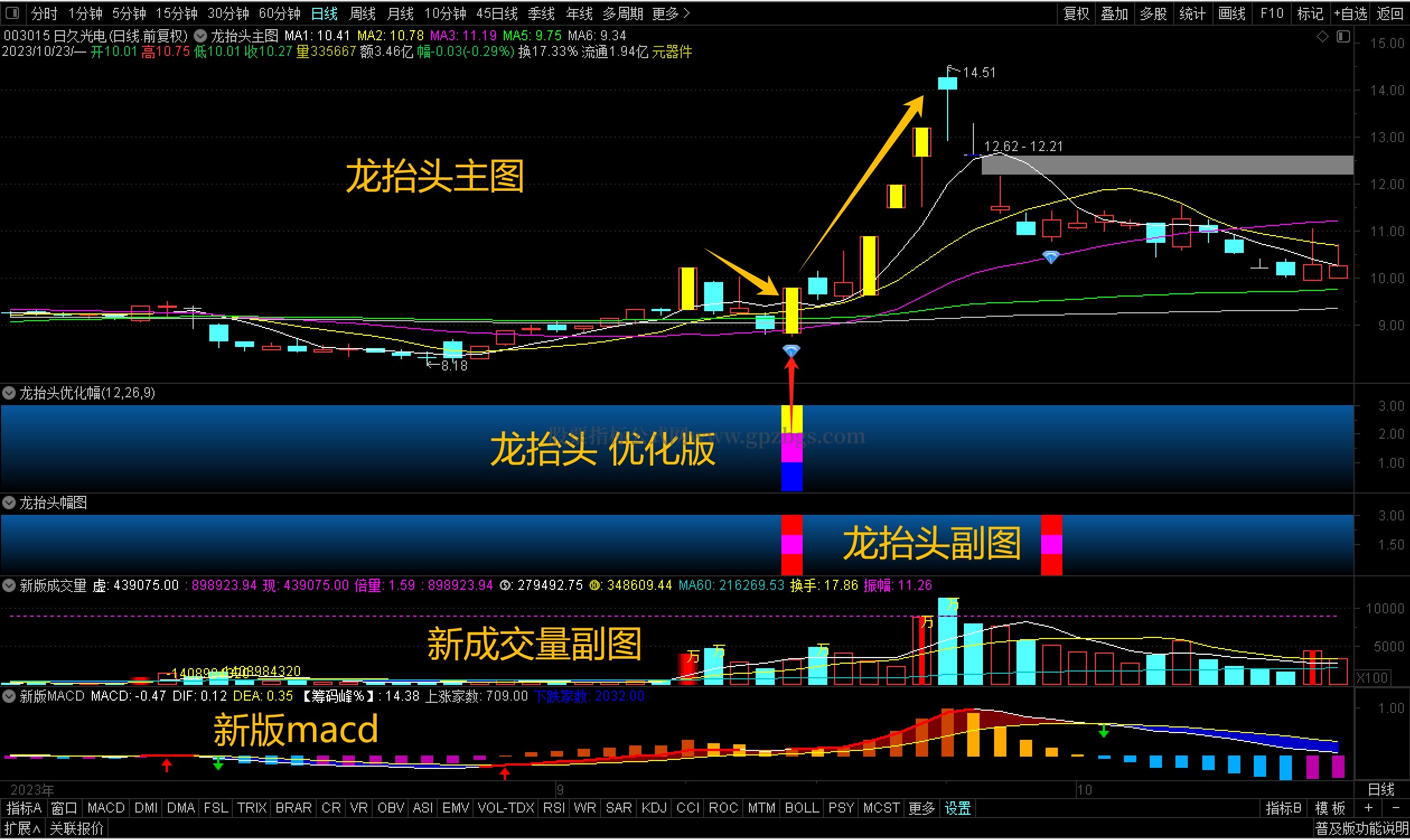This screenshot has height=840, width=1410.
Task: Click the diamond icon above price axis
Action: (x=1322, y=37)
